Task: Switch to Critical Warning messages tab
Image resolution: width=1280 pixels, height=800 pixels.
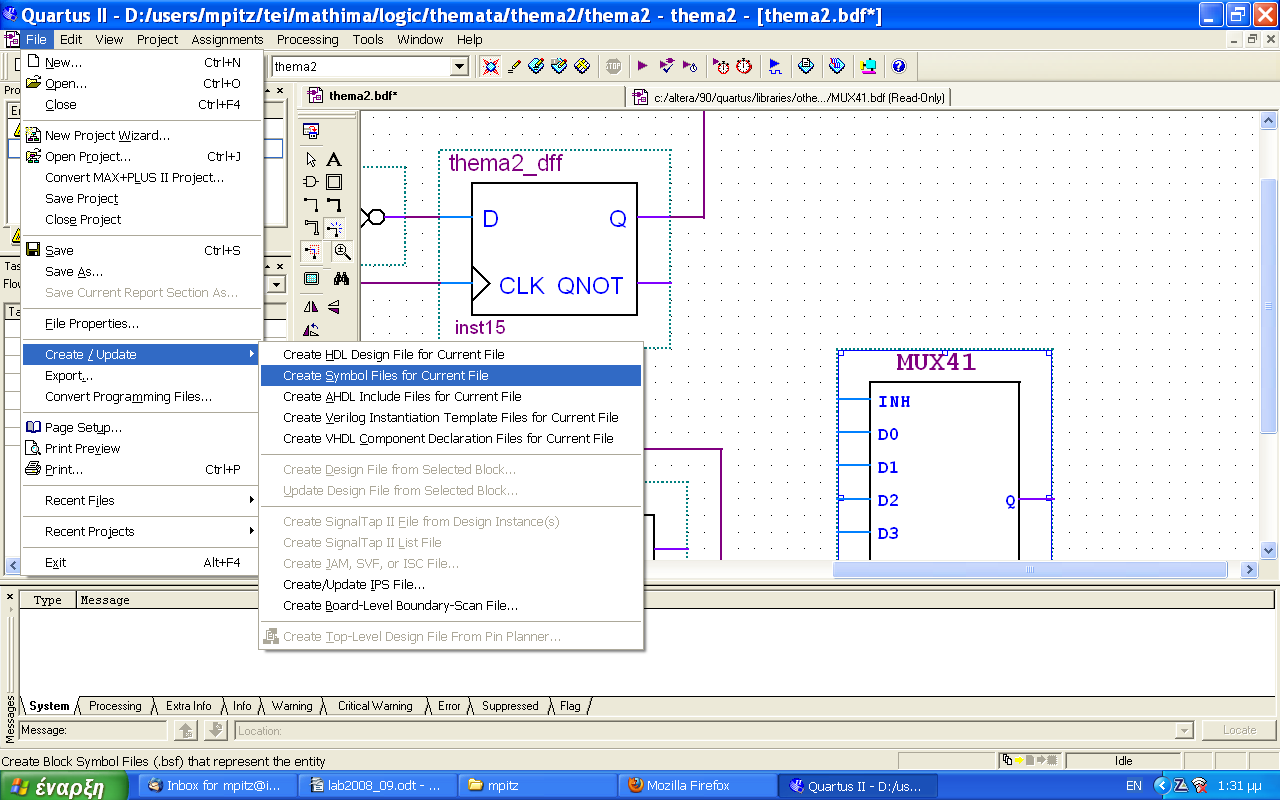Action: (374, 706)
